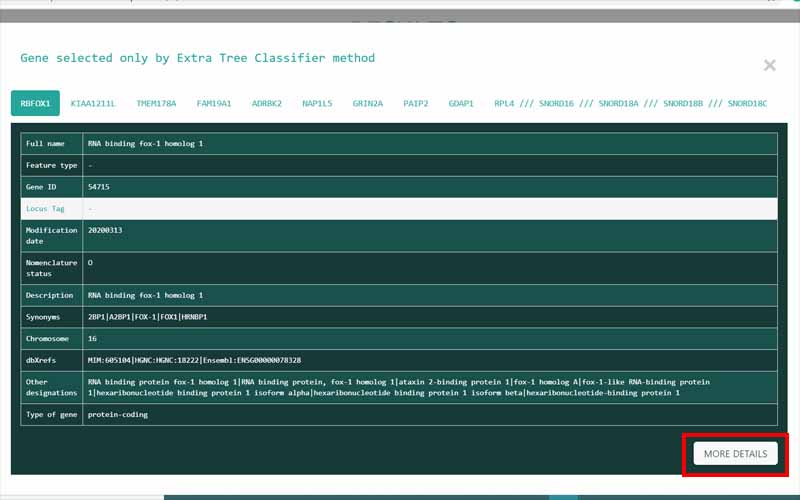The height and width of the screenshot is (500, 800).
Task: Click the Modification date value 20200313
Action: [x=105, y=230]
